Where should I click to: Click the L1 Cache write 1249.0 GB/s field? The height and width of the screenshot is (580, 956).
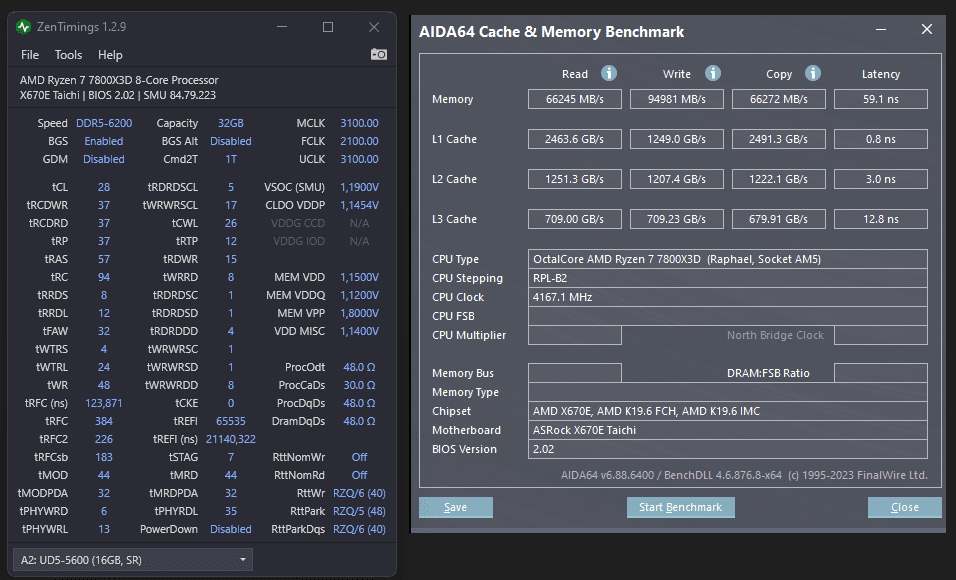tap(677, 139)
